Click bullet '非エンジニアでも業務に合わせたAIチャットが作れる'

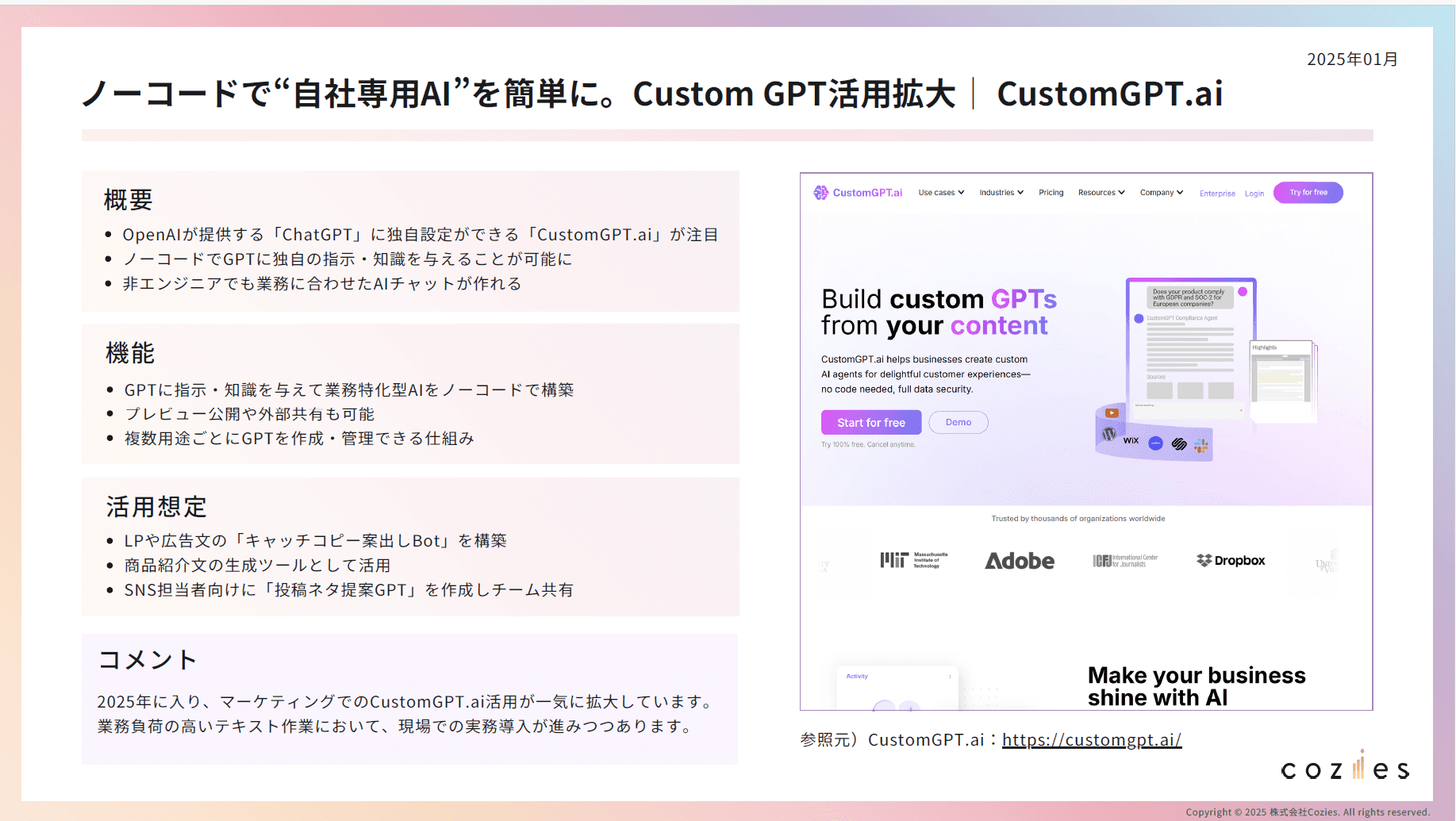click(321, 284)
